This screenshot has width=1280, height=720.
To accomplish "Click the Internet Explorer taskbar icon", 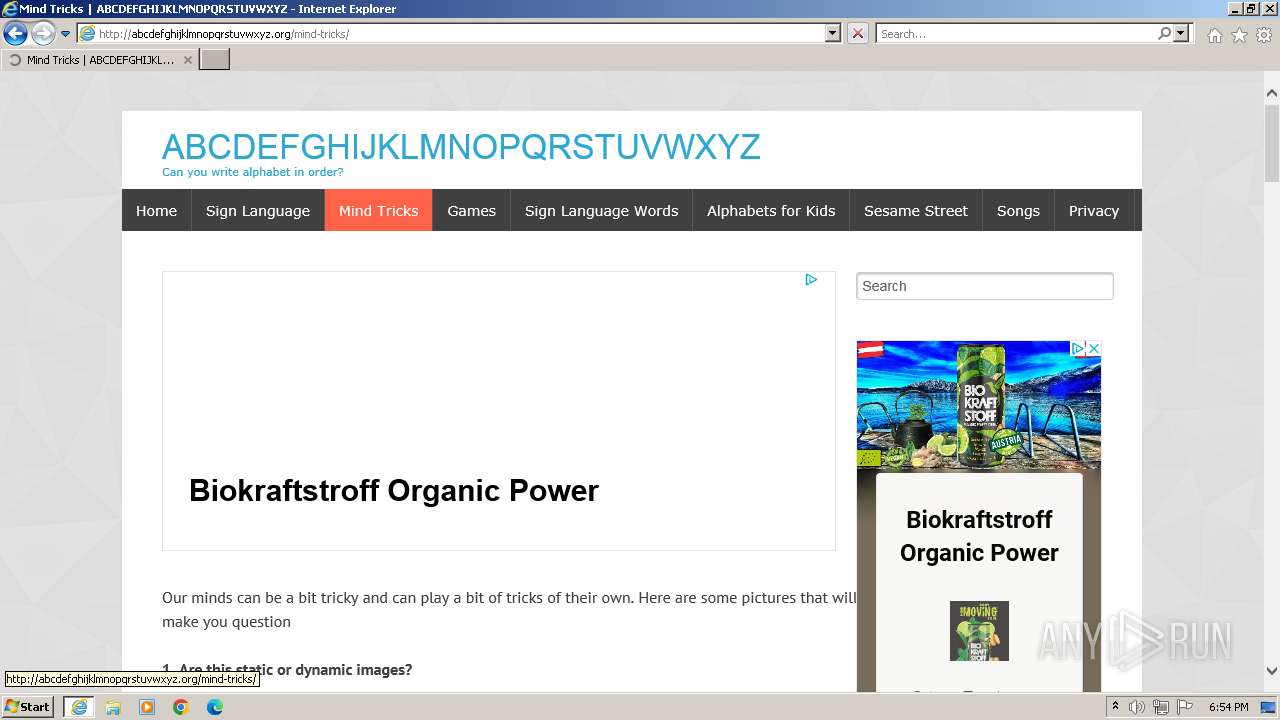I will pyautogui.click(x=78, y=707).
